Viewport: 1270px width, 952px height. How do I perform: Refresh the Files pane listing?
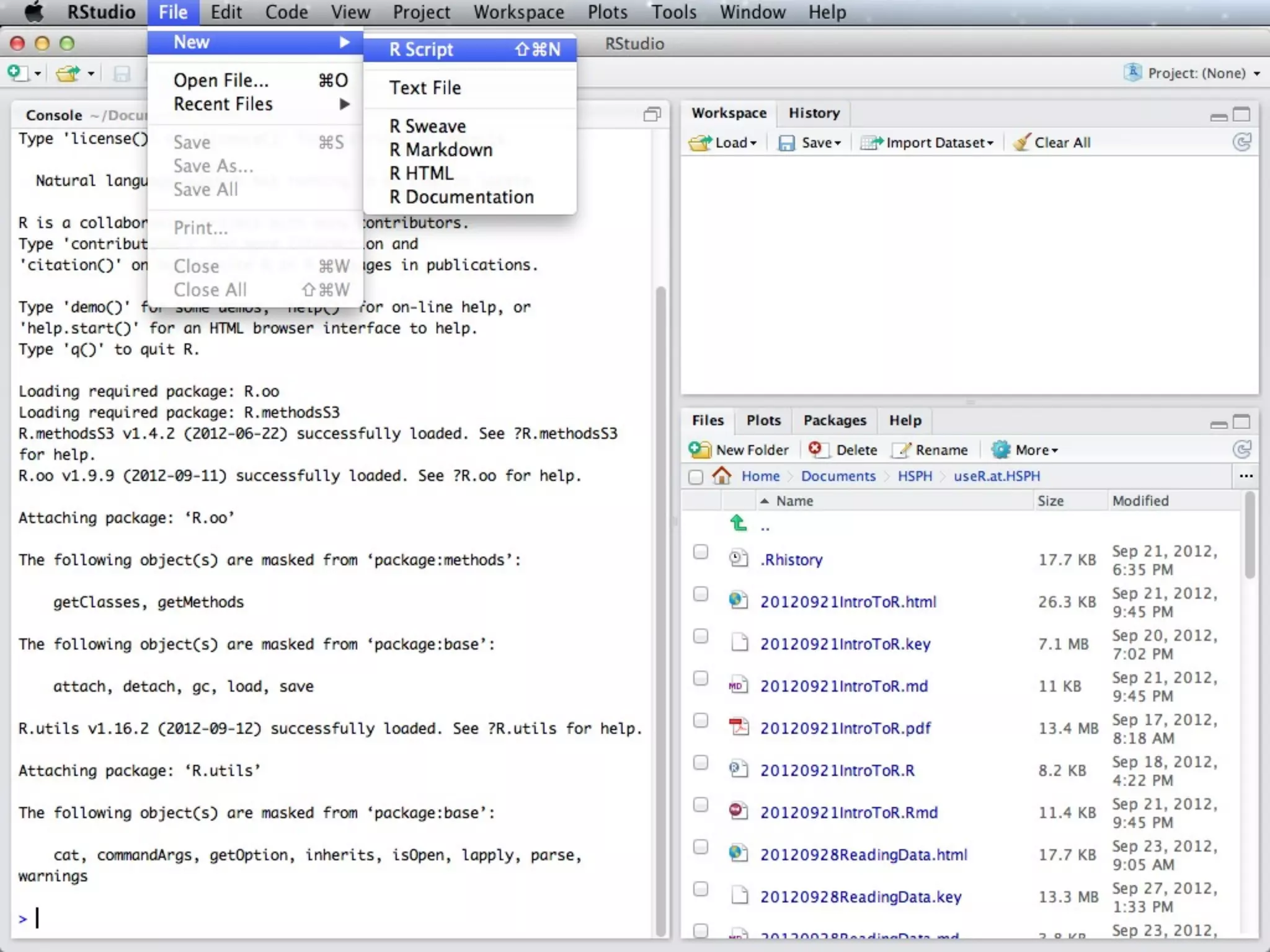[1241, 449]
